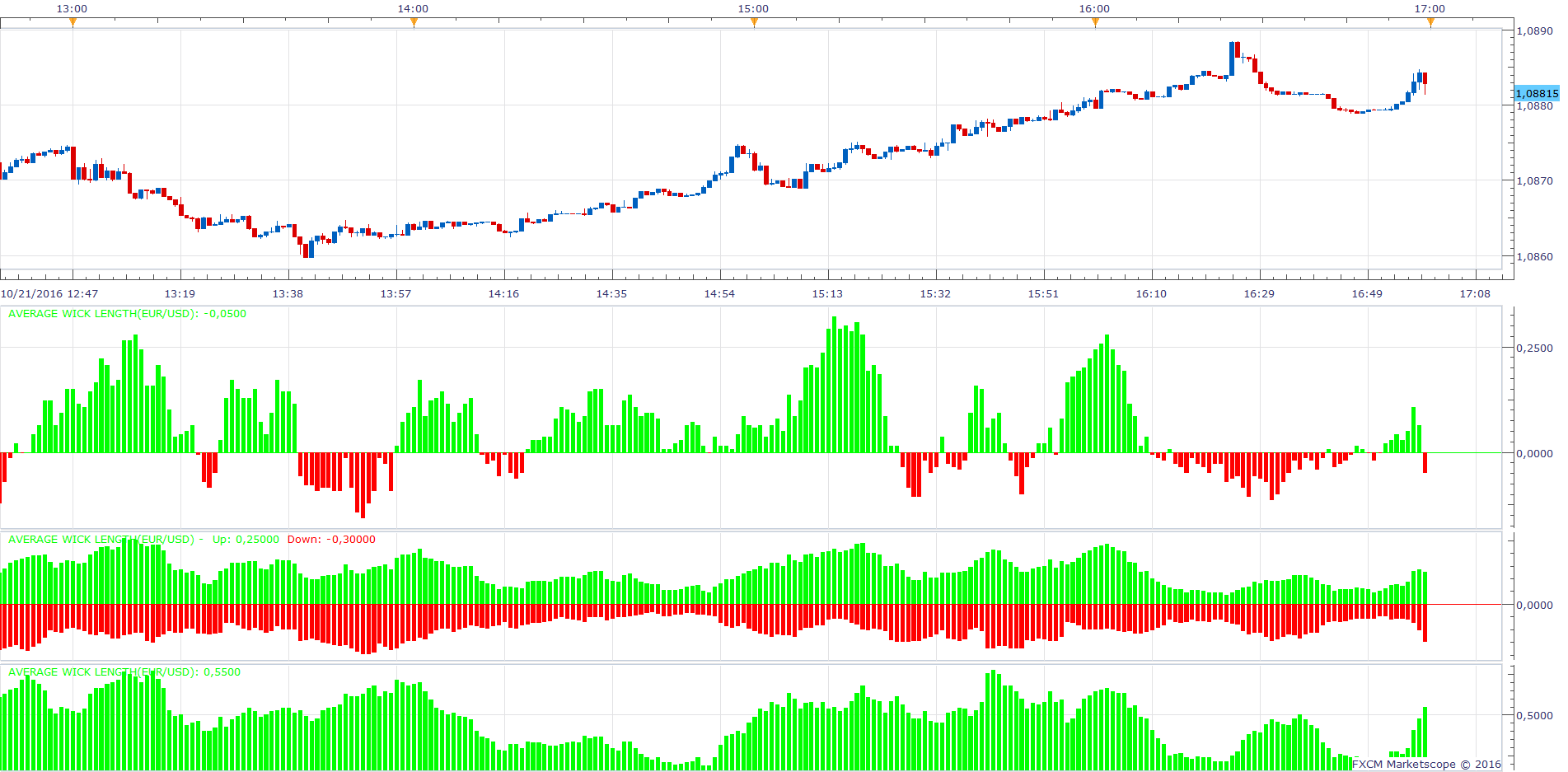Screen dimensions: 1568x772
Task: Click the 1,0890 price axis label
Action: (x=1535, y=30)
